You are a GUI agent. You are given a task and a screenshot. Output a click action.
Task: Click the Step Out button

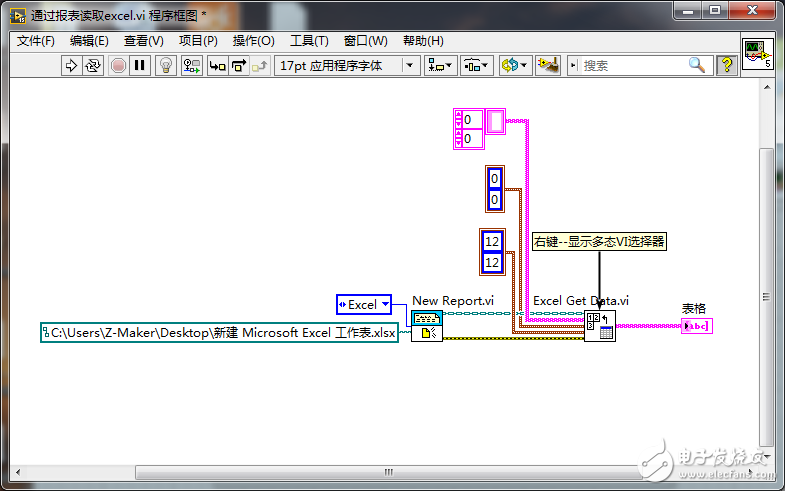coord(260,66)
